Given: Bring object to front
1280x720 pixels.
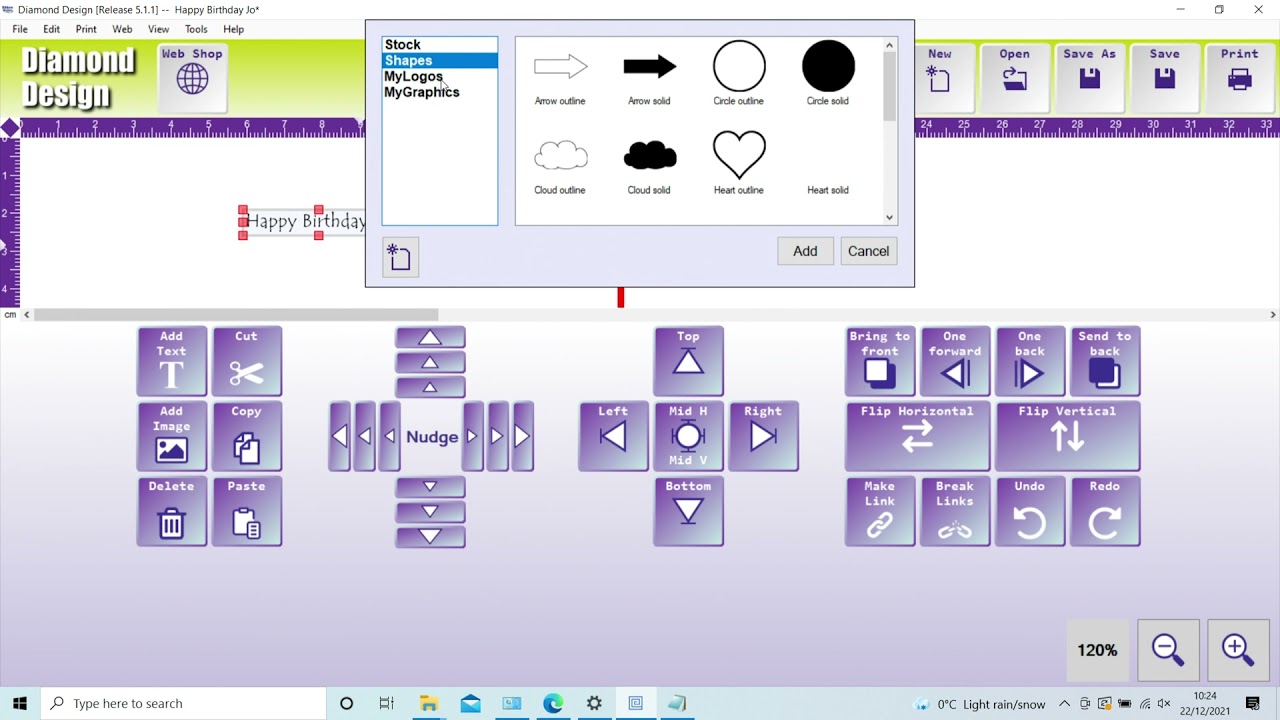Looking at the screenshot, I should 880,361.
